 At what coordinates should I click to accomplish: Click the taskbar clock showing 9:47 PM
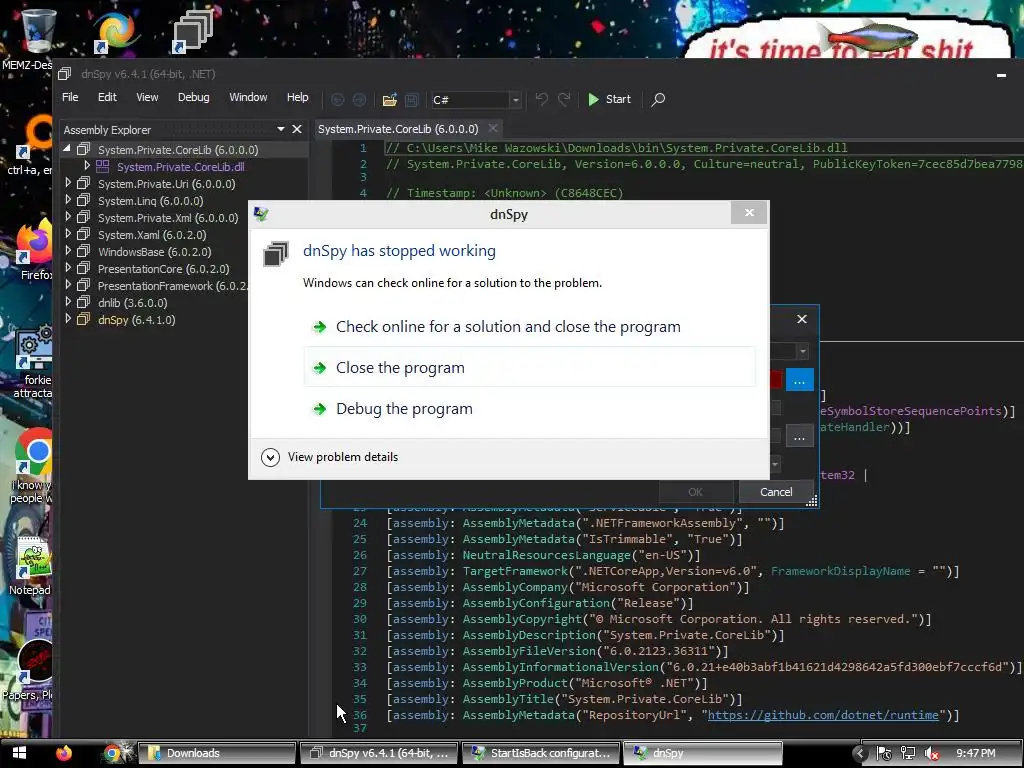(x=976, y=753)
